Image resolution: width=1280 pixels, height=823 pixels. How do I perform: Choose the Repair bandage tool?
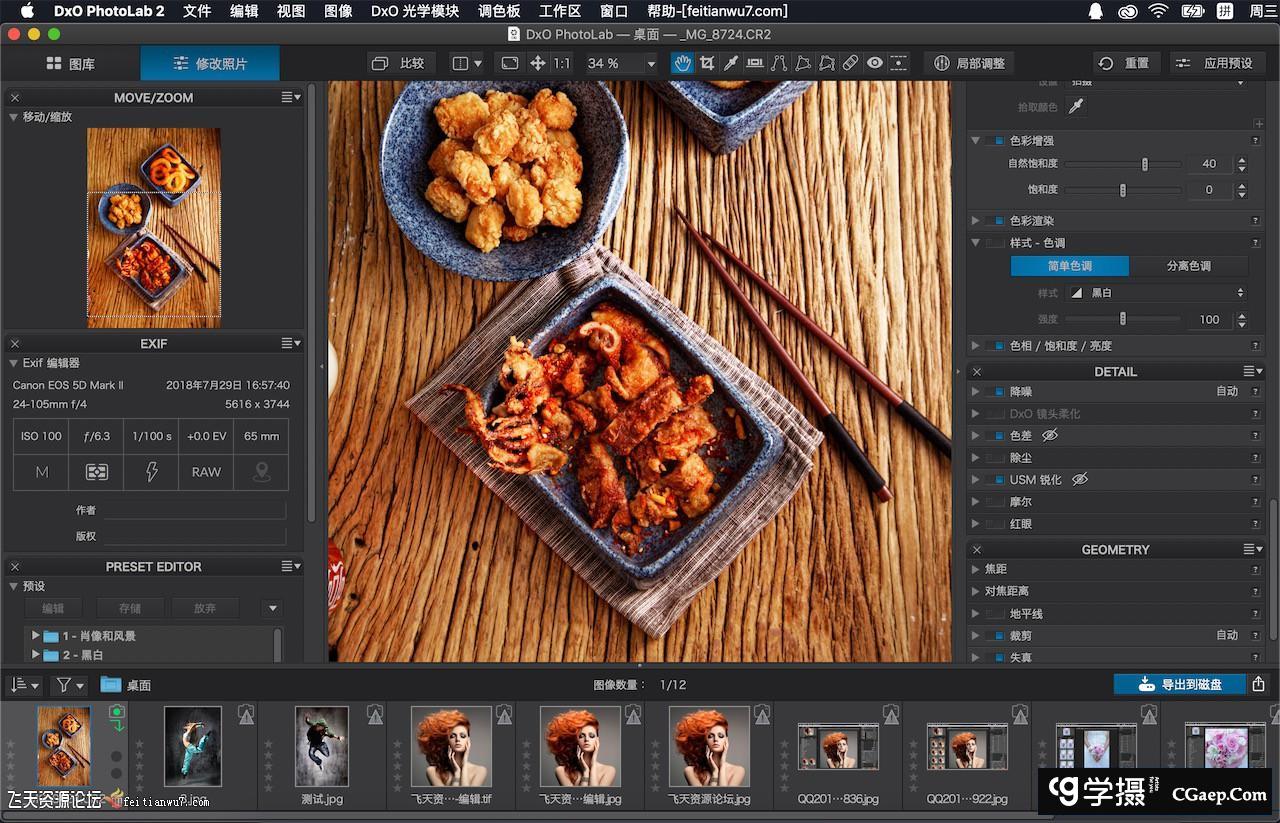pos(850,63)
